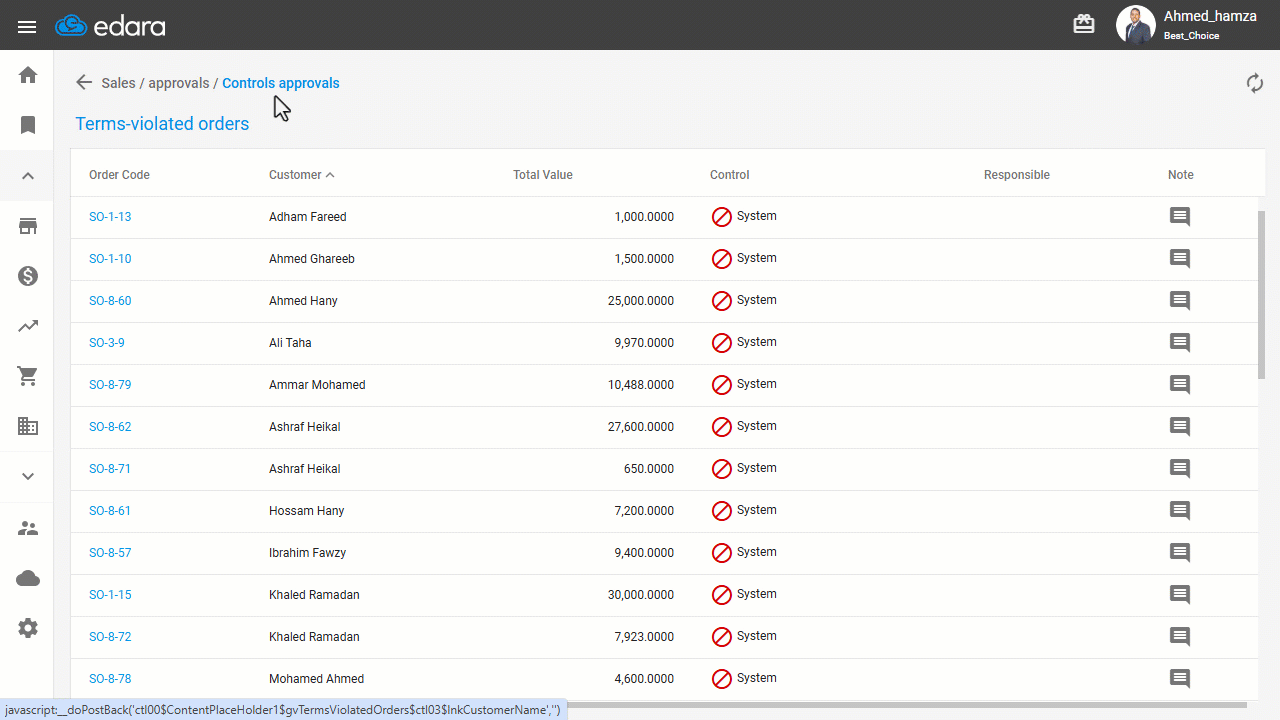
Task: Open the trending chart sidebar icon
Action: click(28, 326)
